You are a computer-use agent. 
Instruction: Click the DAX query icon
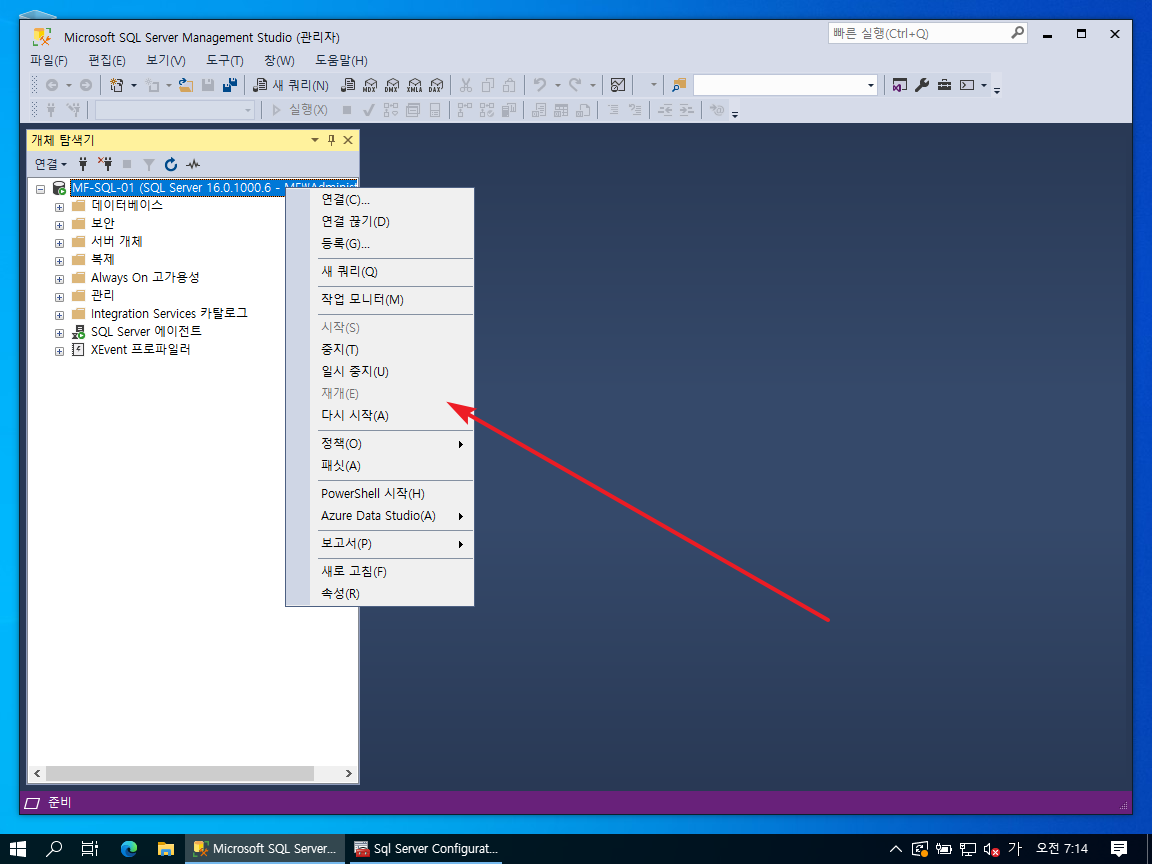click(436, 85)
